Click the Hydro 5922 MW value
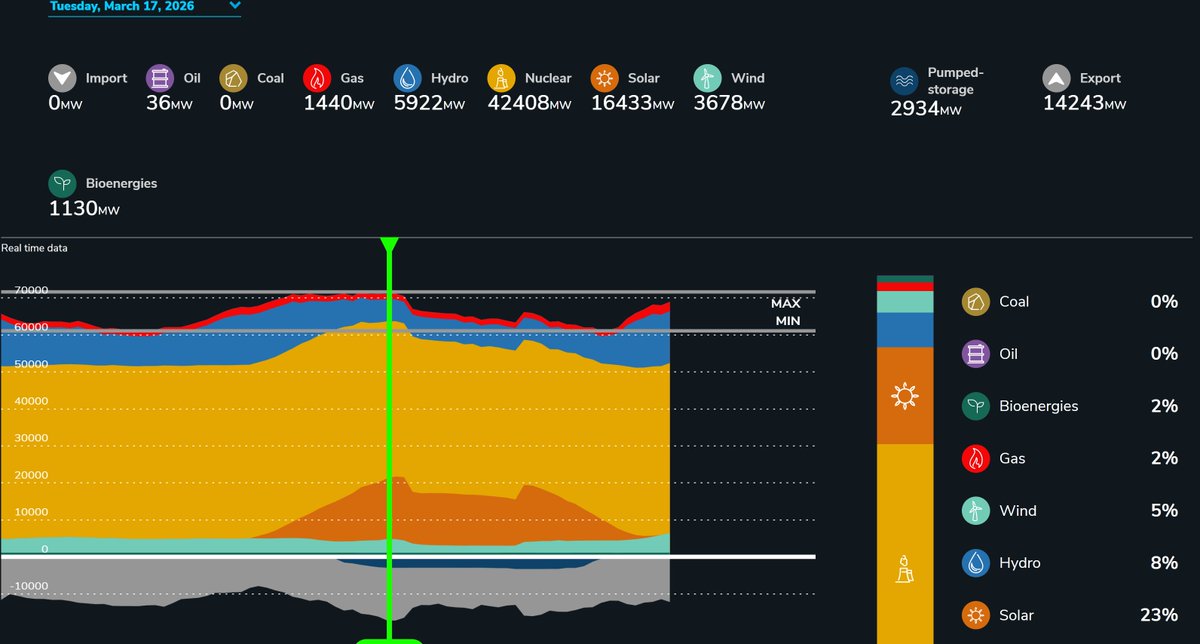Viewport: 1200px width, 644px height. click(430, 102)
